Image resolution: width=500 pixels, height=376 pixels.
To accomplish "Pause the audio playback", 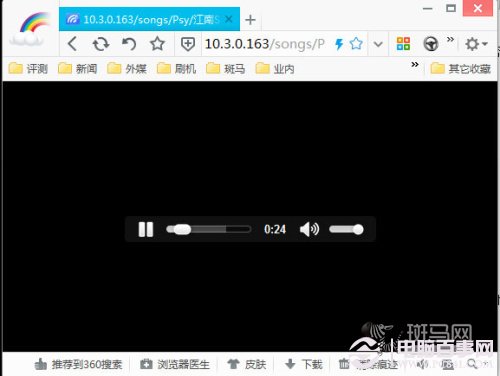I will (146, 229).
